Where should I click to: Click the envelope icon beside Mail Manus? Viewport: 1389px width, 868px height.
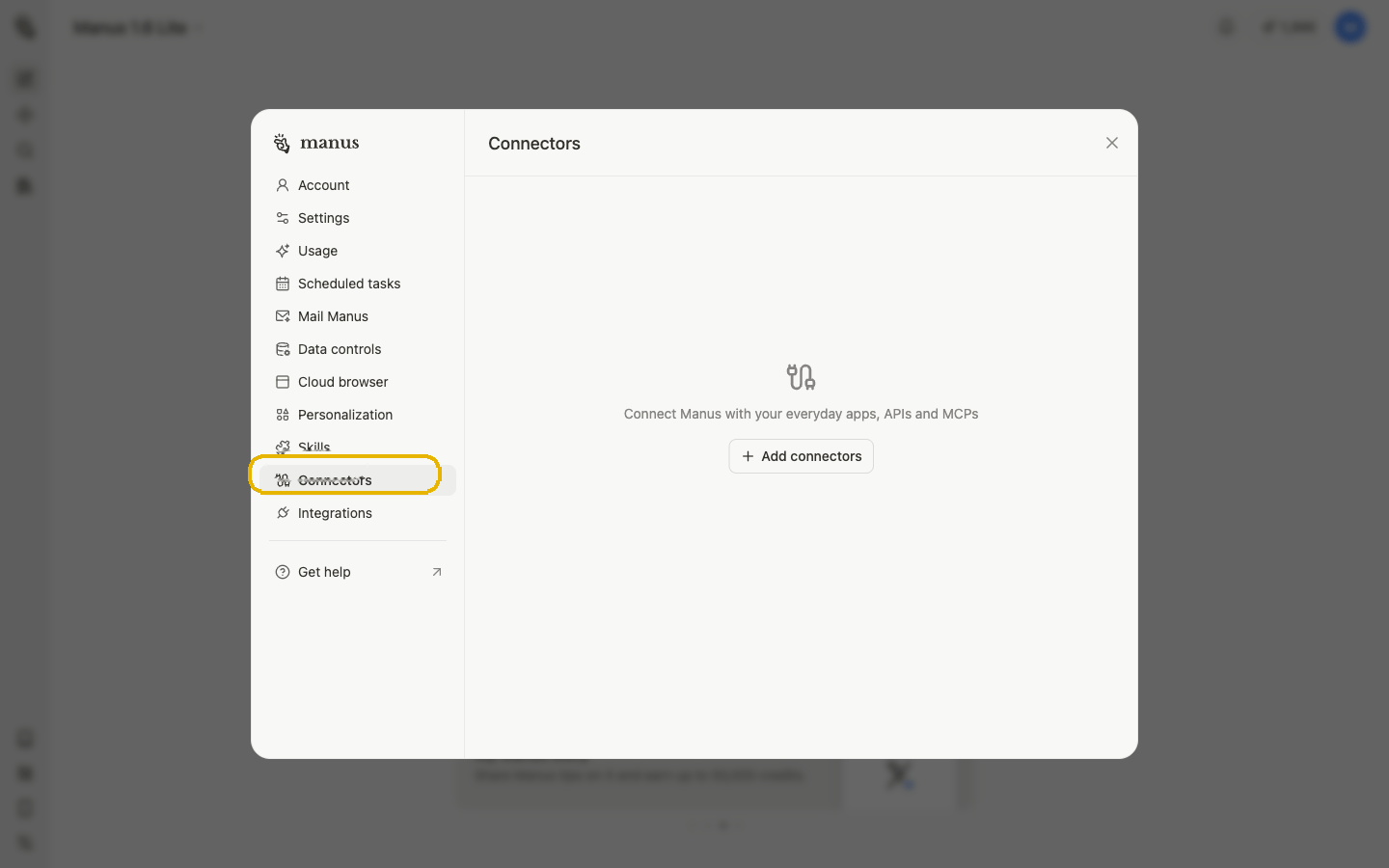[282, 315]
